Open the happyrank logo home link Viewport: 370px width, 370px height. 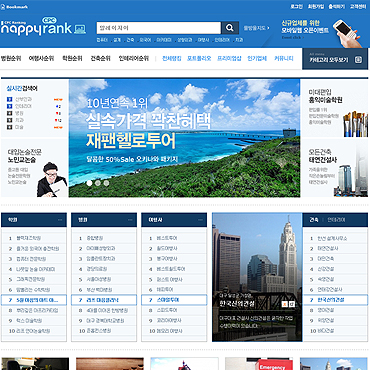(x=43, y=27)
